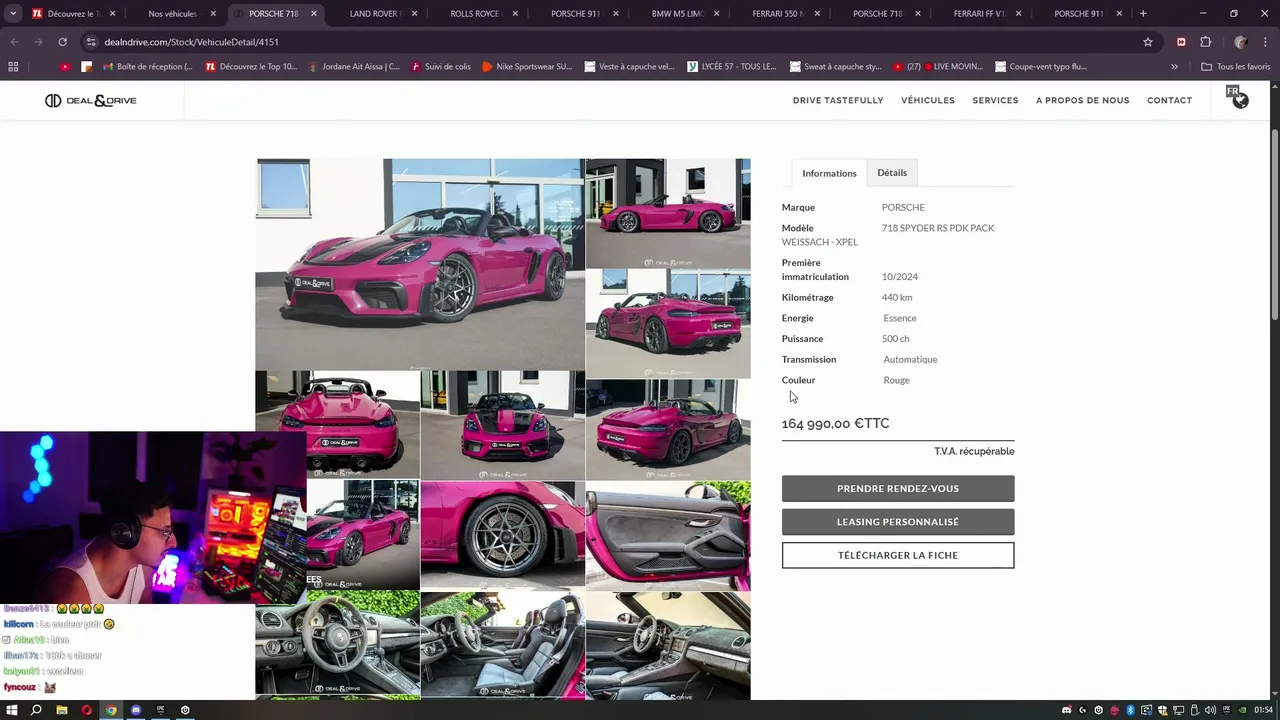Open the Chrome extensions puzzle icon

(1205, 42)
